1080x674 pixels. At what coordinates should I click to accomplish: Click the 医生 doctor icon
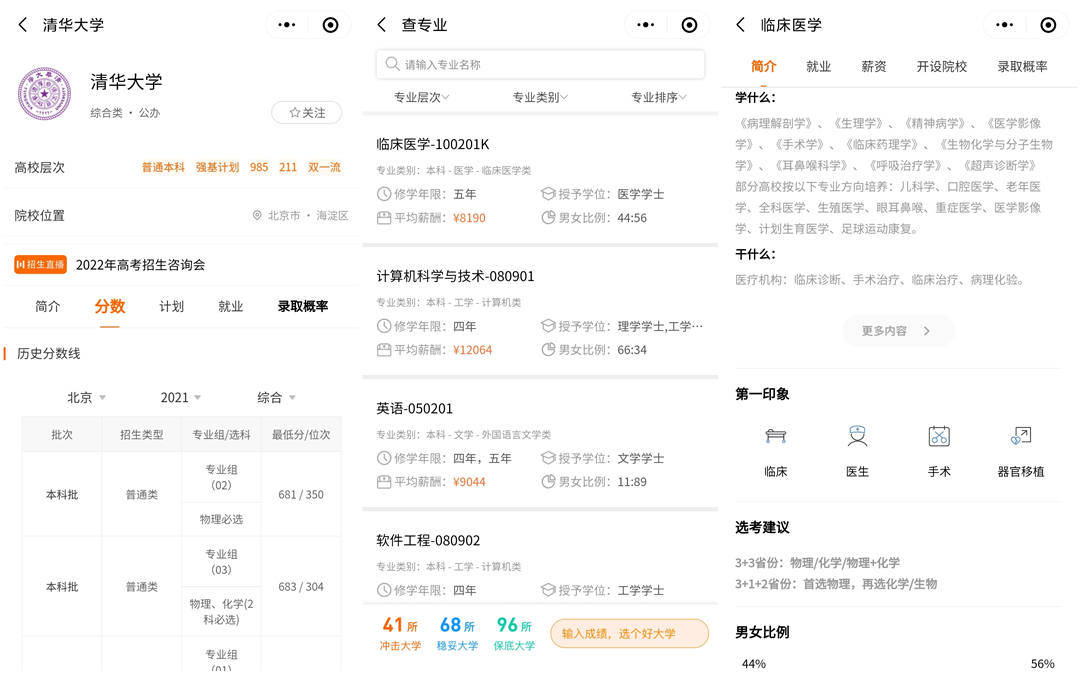click(x=857, y=436)
